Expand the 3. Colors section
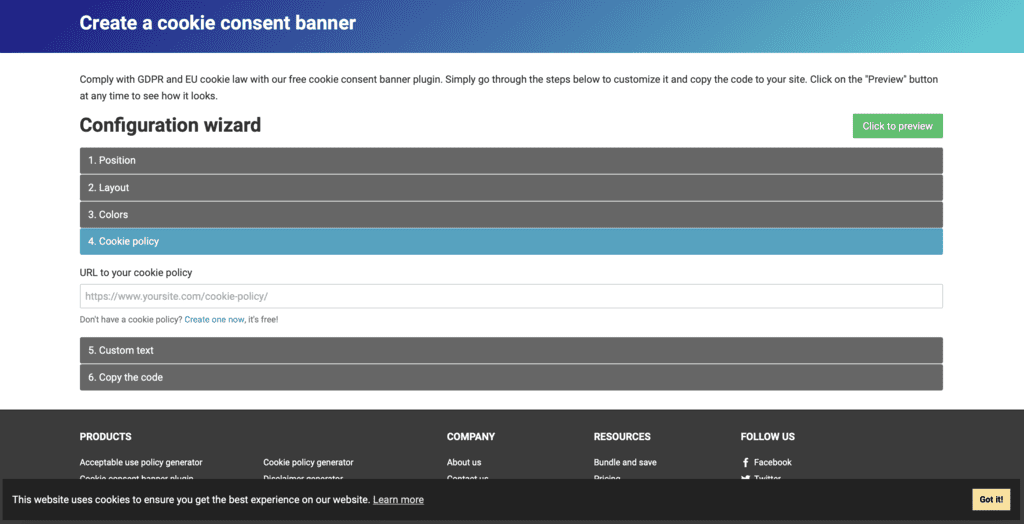Screen dimensions: 1024x524 (510, 215)
